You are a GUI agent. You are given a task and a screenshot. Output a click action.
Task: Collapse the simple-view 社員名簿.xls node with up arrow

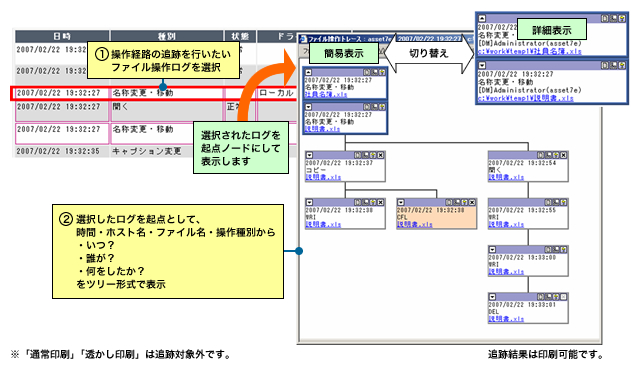point(309,72)
